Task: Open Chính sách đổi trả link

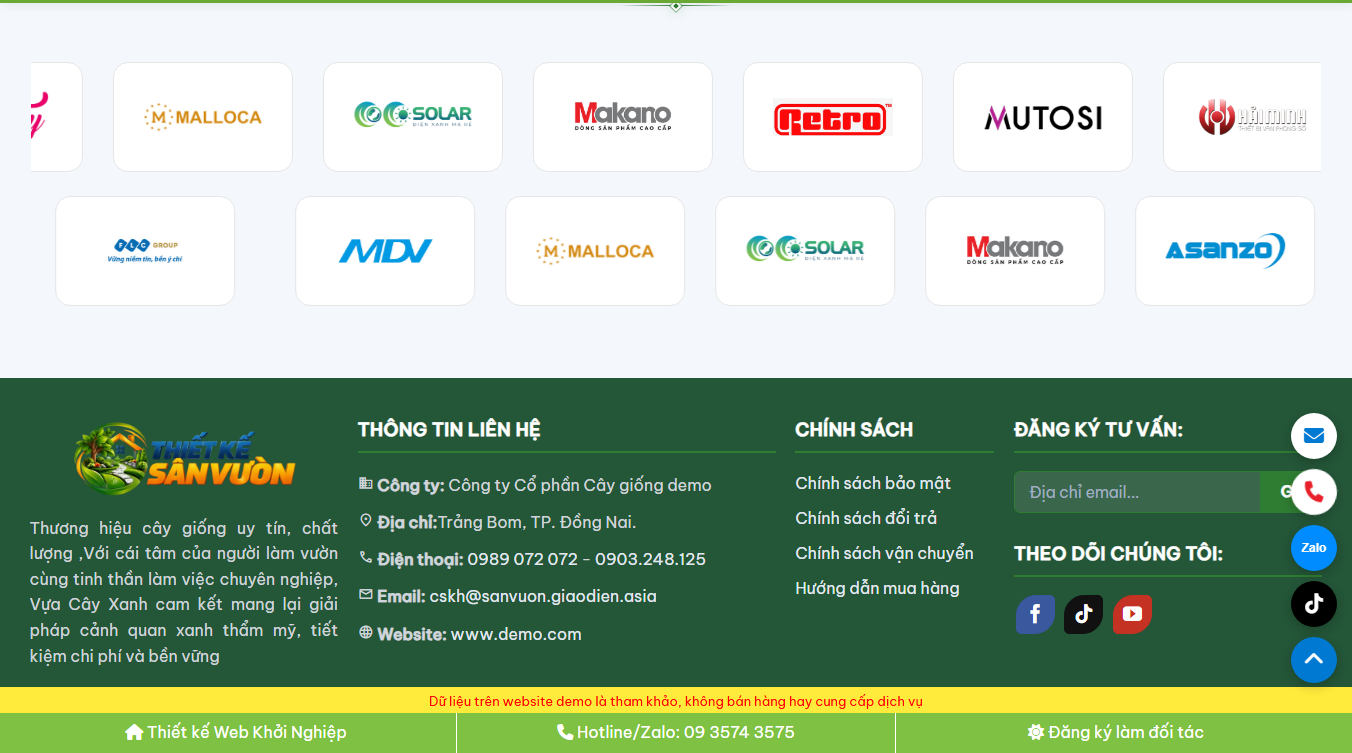Action: pyautogui.click(x=866, y=518)
